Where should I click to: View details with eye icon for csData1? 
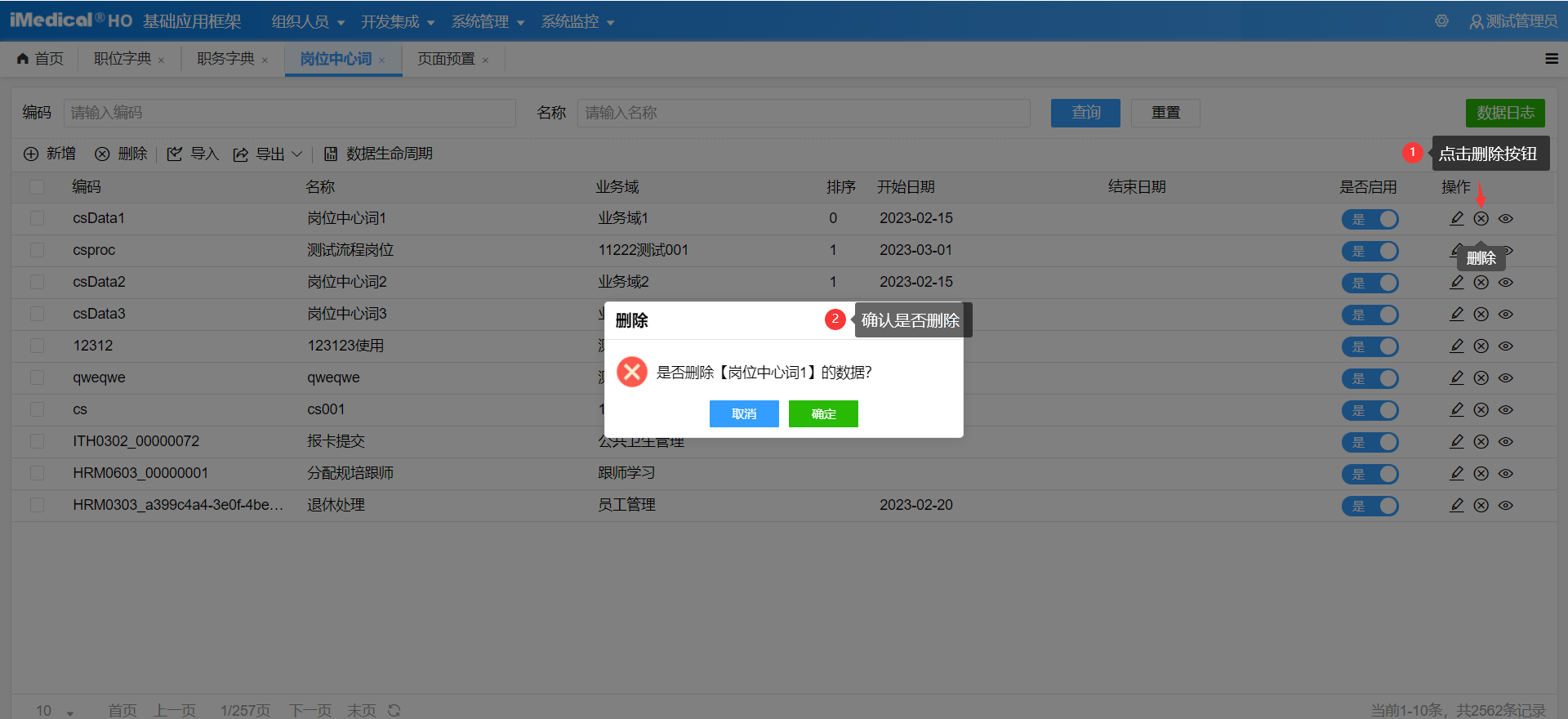(x=1506, y=218)
